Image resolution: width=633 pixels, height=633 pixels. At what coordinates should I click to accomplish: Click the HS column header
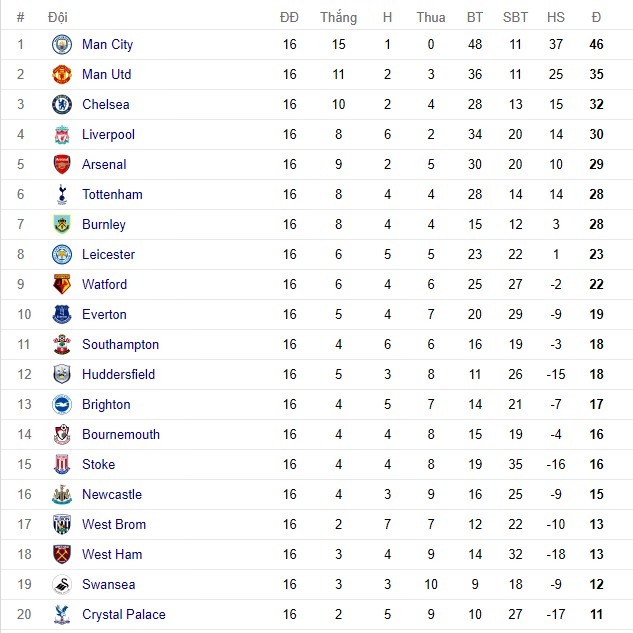[556, 17]
